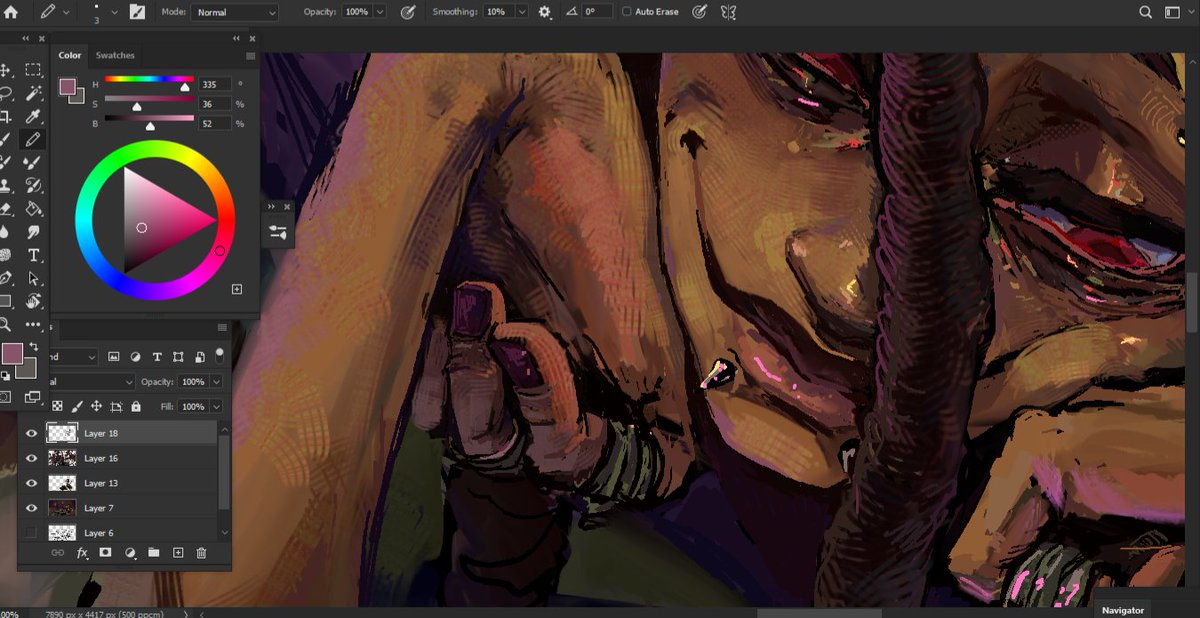This screenshot has height=618, width=1200.
Task: Toggle pressure for opacity icon
Action: pyautogui.click(x=408, y=12)
